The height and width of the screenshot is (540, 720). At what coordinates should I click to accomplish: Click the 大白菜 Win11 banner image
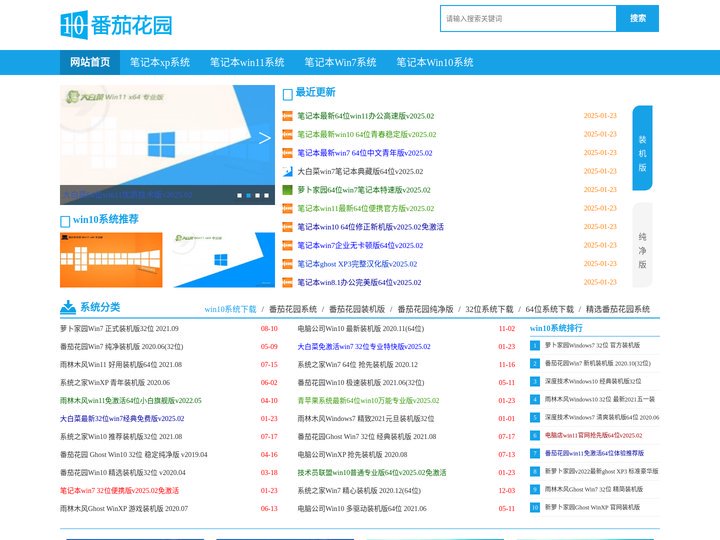pos(168,145)
